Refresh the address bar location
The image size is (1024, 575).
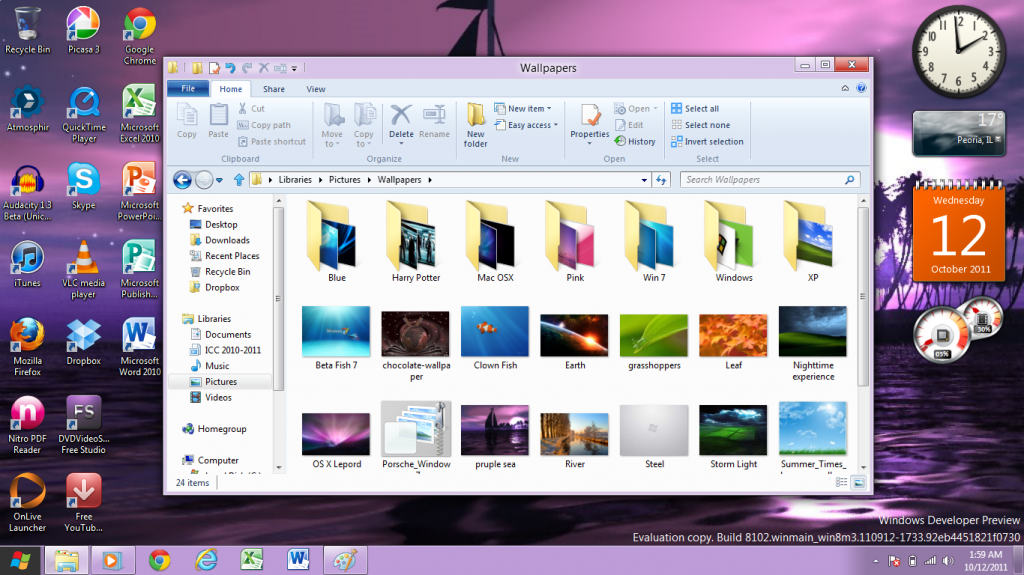[x=661, y=180]
